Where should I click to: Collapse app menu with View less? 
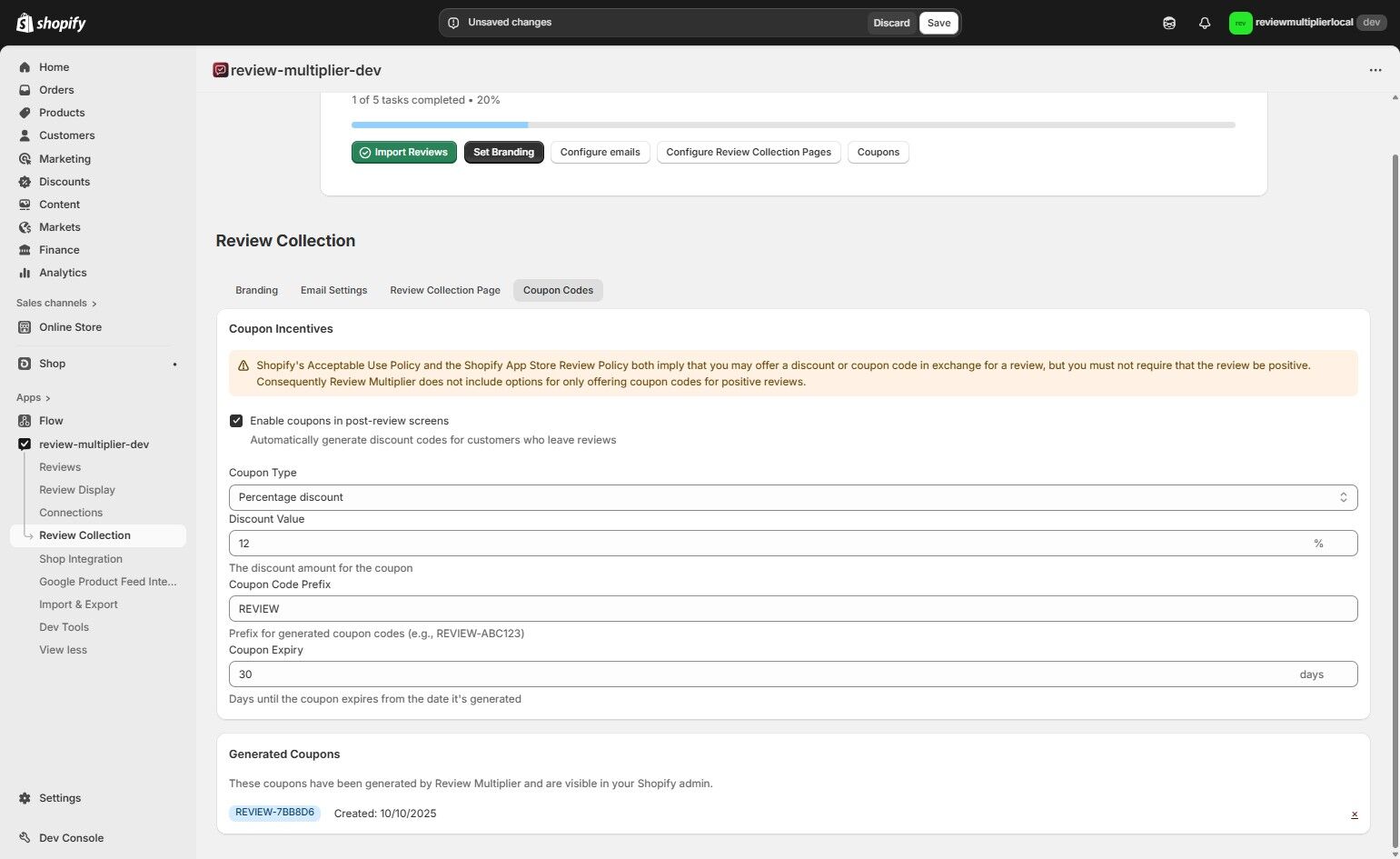click(63, 650)
